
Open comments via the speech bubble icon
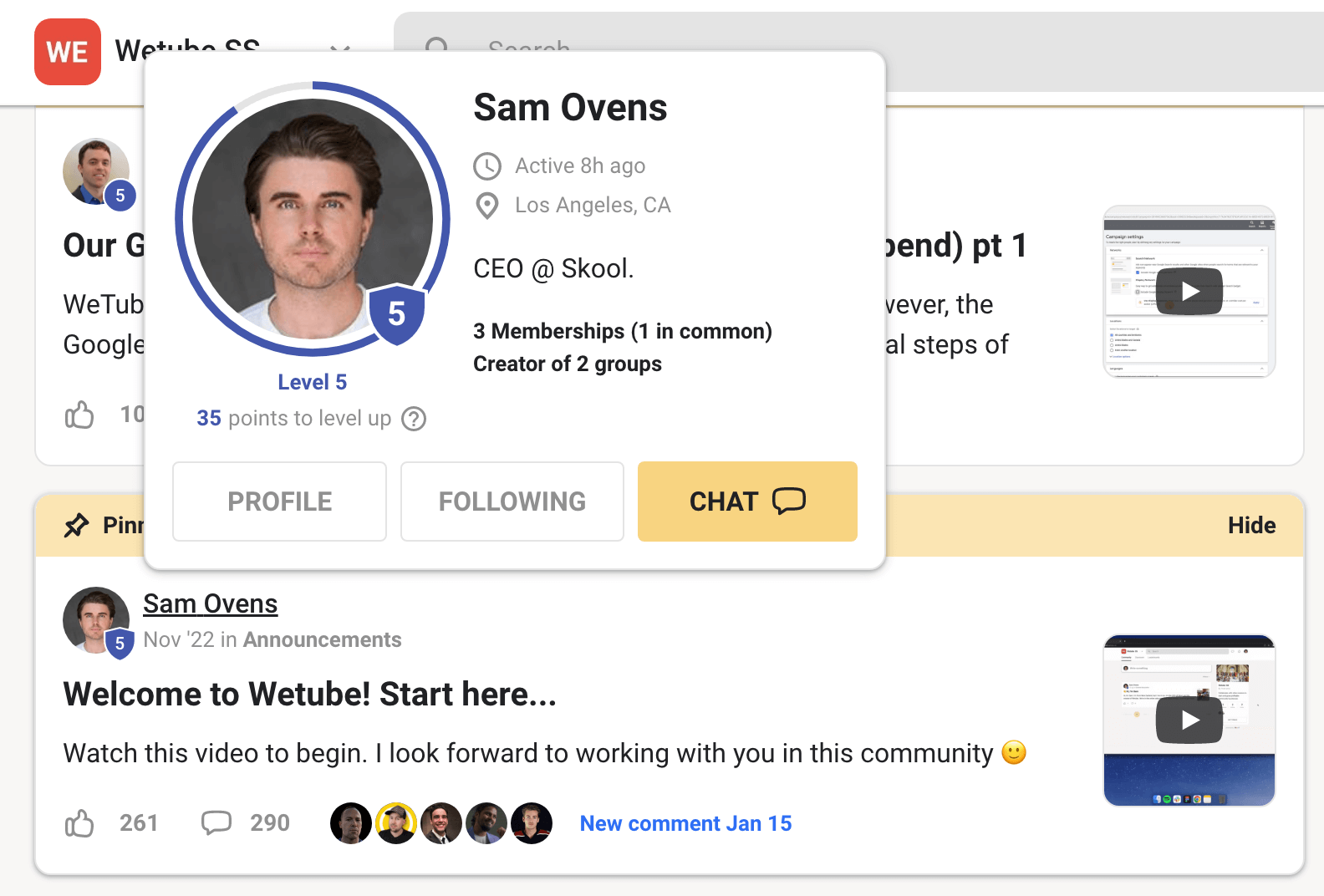[216, 823]
